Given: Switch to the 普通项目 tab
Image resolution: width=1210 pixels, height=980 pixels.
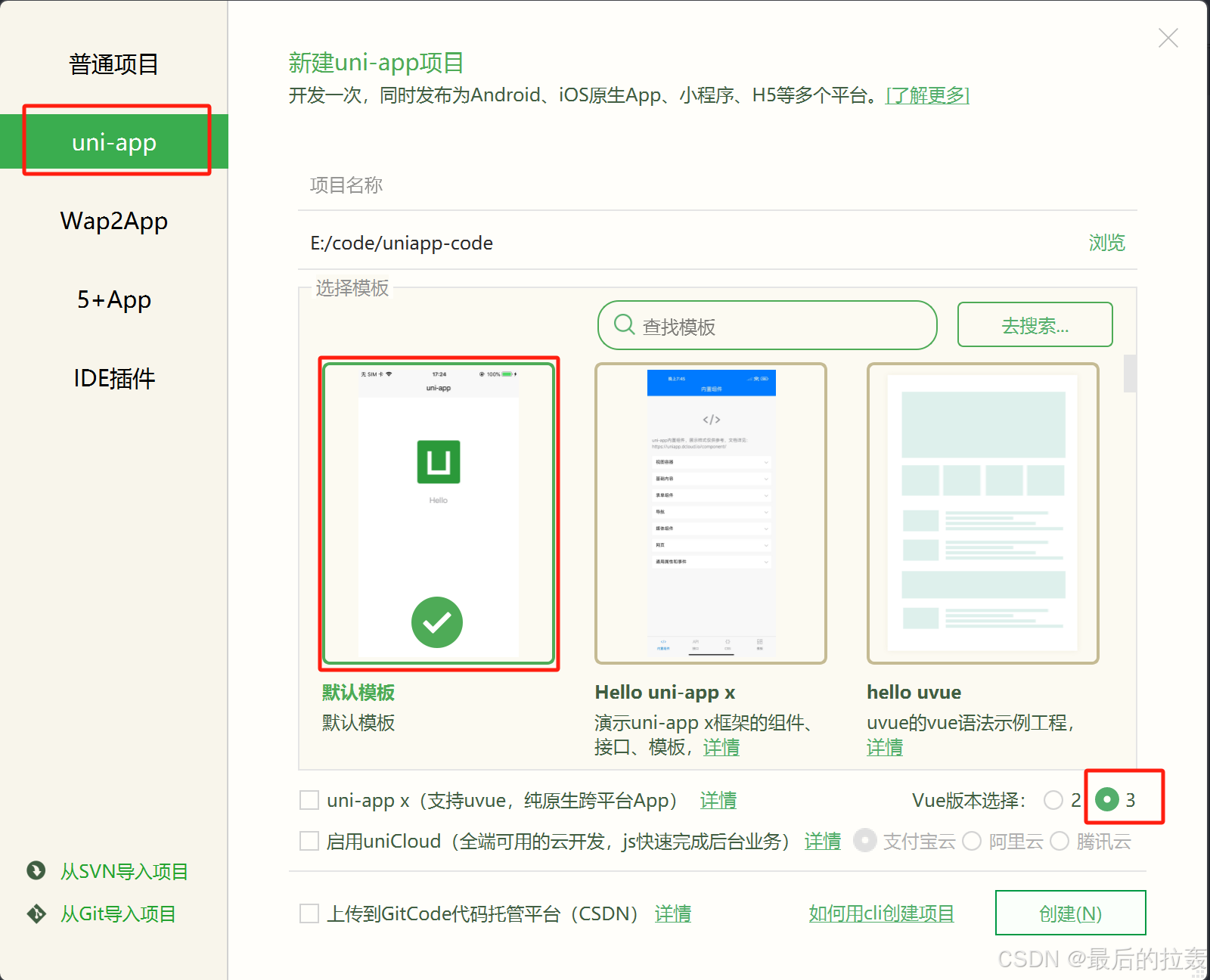Looking at the screenshot, I should 113,64.
